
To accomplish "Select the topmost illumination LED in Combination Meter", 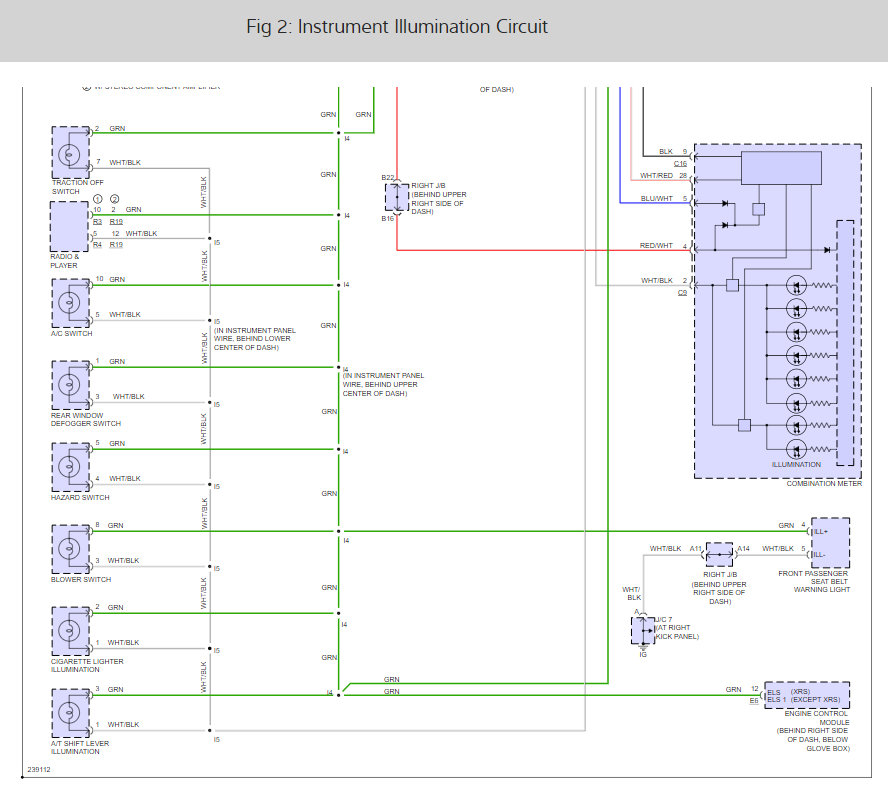I will point(796,285).
